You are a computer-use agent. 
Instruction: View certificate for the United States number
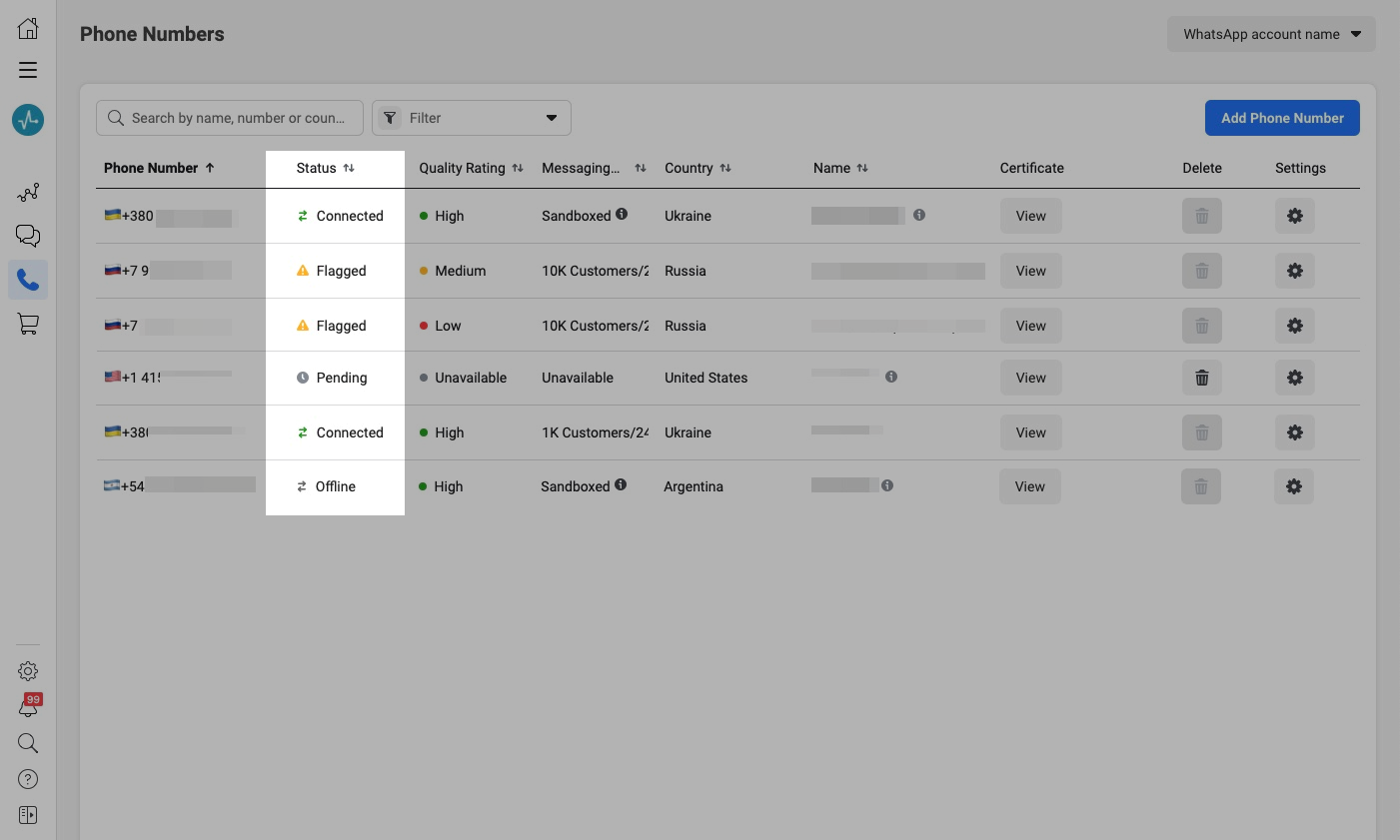tap(1030, 378)
